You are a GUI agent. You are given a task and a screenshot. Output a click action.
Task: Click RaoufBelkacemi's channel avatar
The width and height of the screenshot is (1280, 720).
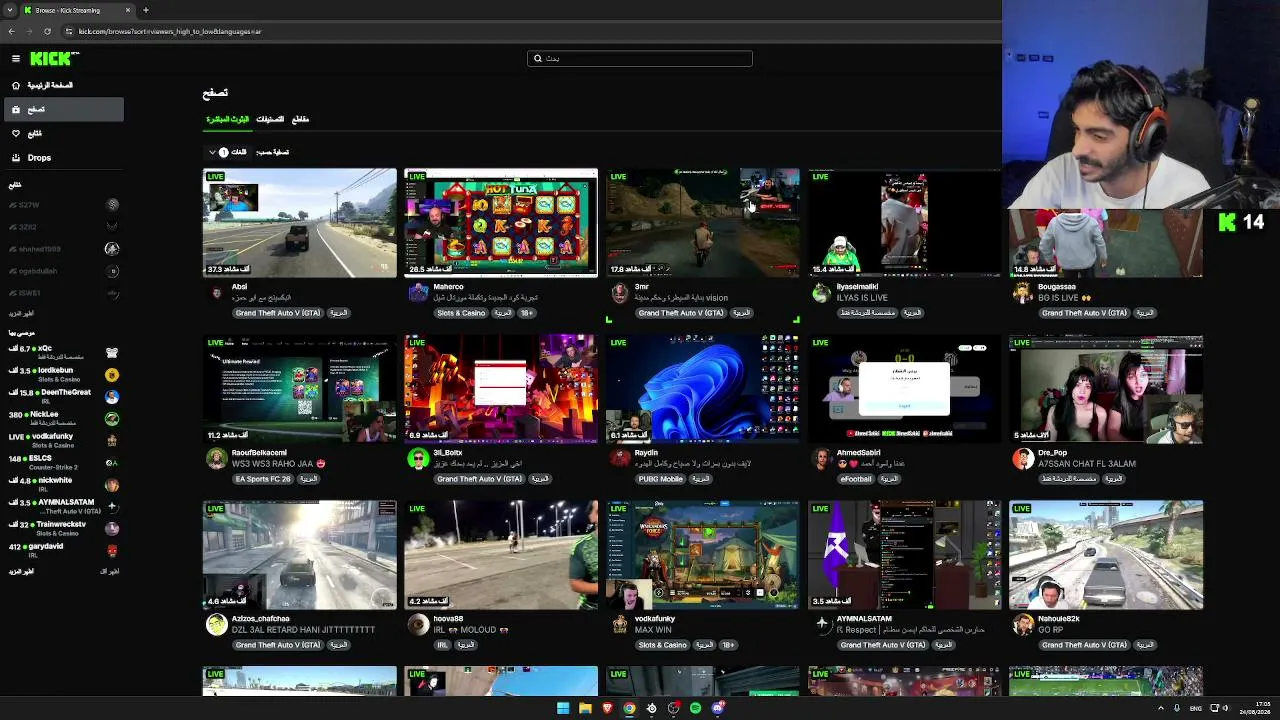[216, 459]
